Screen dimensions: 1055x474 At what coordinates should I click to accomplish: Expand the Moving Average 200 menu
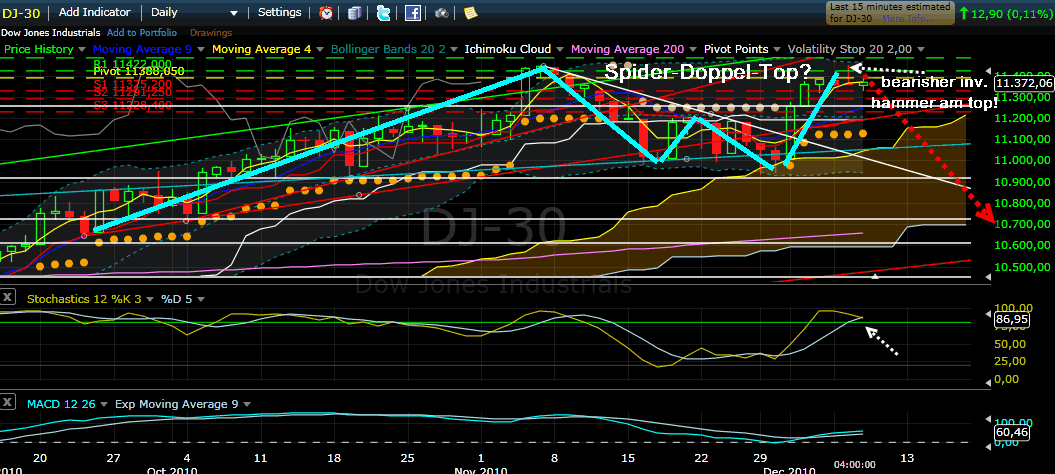(x=691, y=49)
